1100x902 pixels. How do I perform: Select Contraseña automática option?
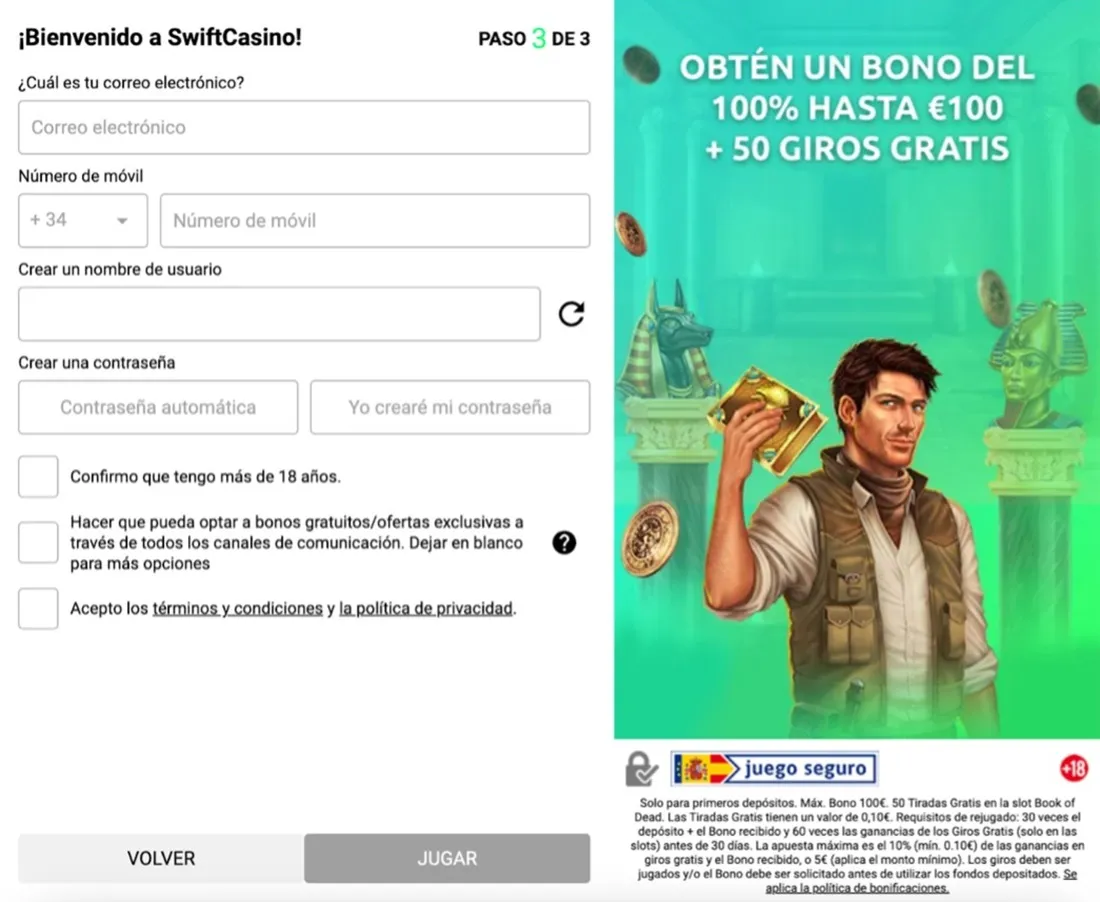[158, 408]
